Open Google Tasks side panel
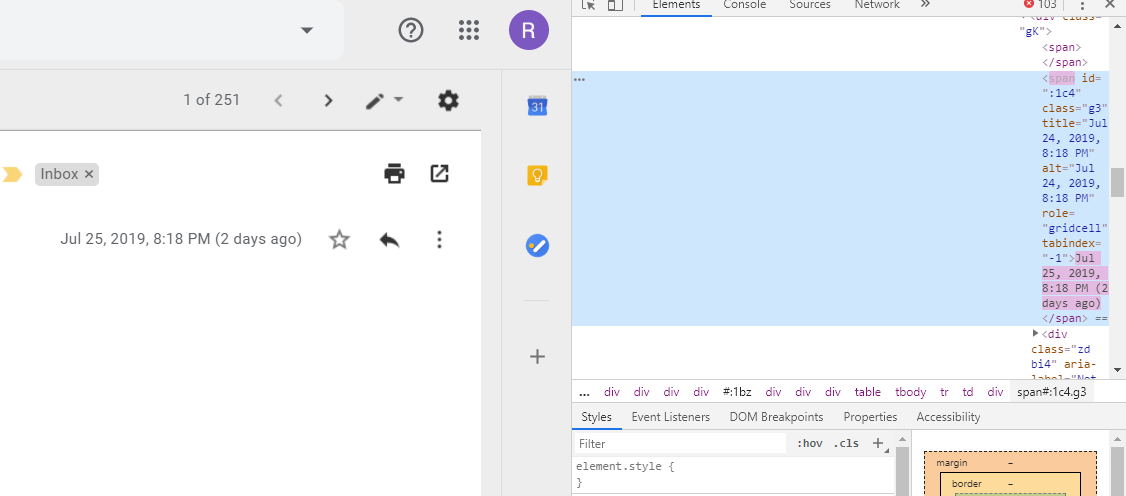 pos(537,245)
